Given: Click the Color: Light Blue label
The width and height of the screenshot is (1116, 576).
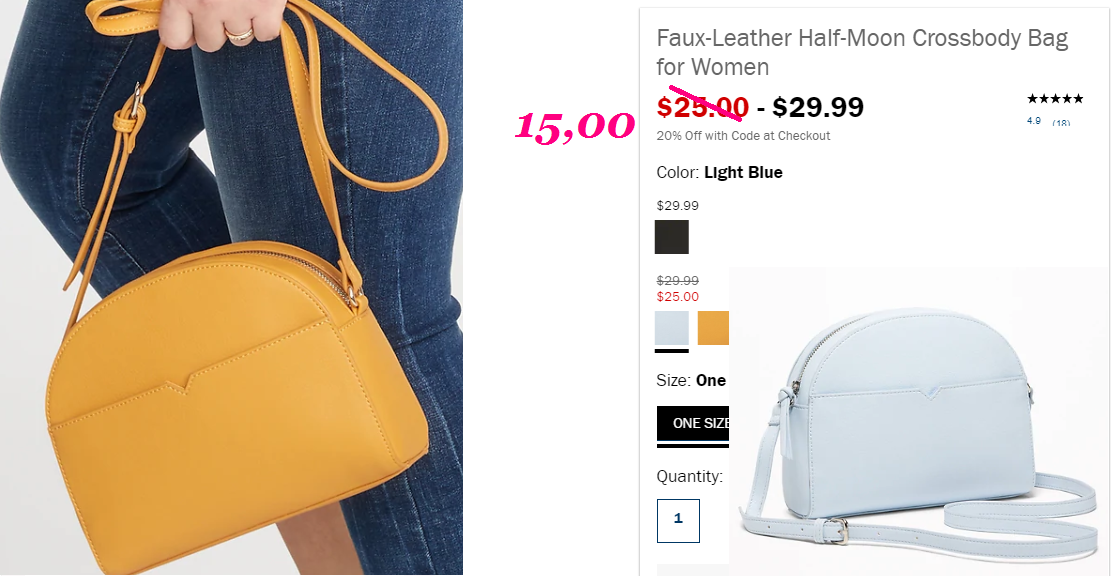Looking at the screenshot, I should pos(720,172).
